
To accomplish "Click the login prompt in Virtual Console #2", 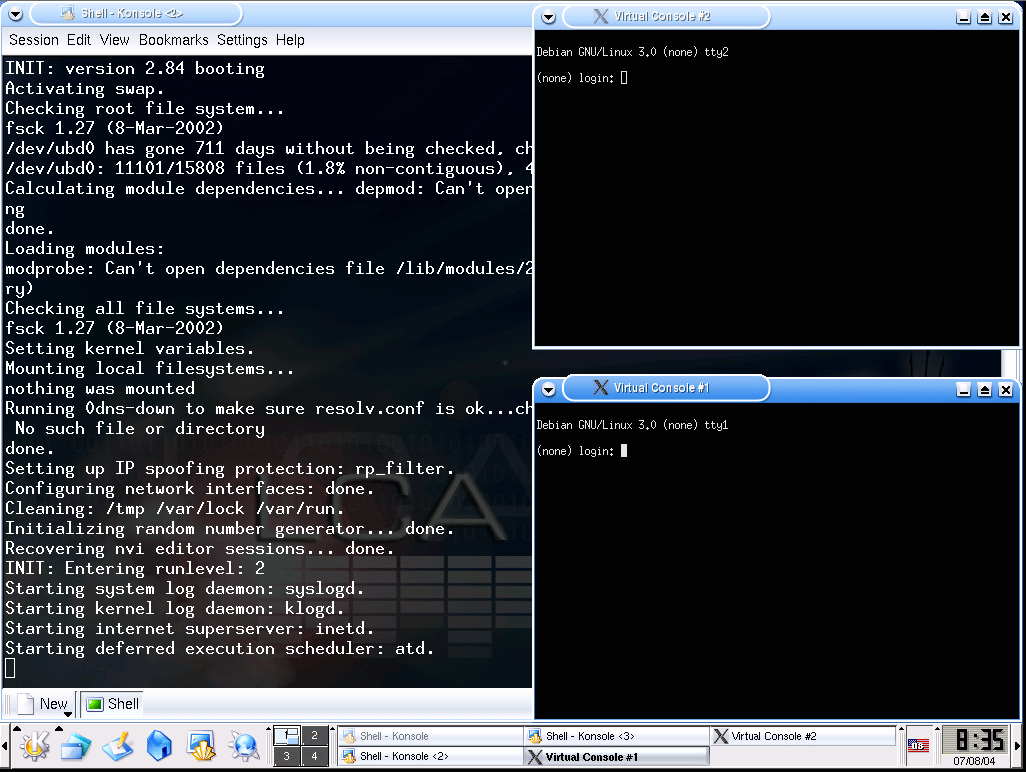I will click(x=582, y=78).
